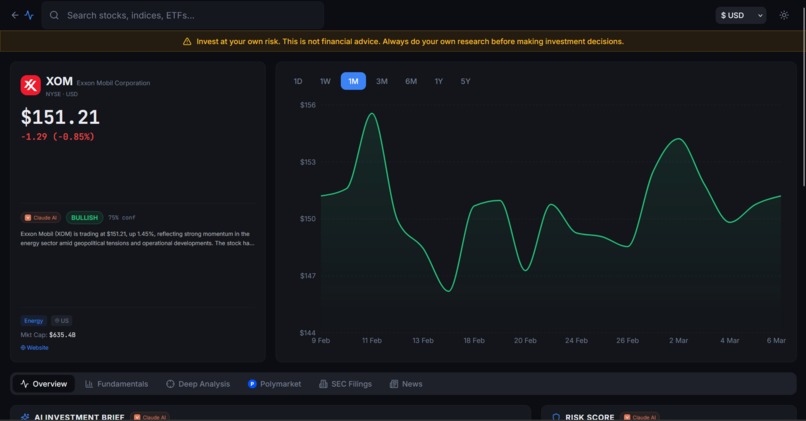Click the 75% conf label

121,217
